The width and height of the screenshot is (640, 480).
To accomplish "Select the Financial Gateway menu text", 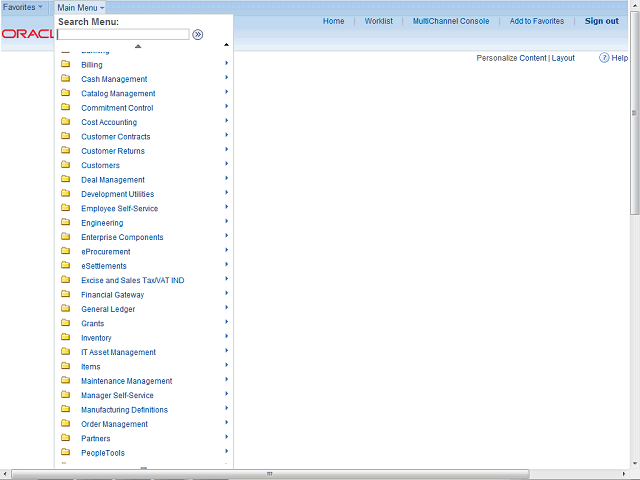I will (x=113, y=295).
